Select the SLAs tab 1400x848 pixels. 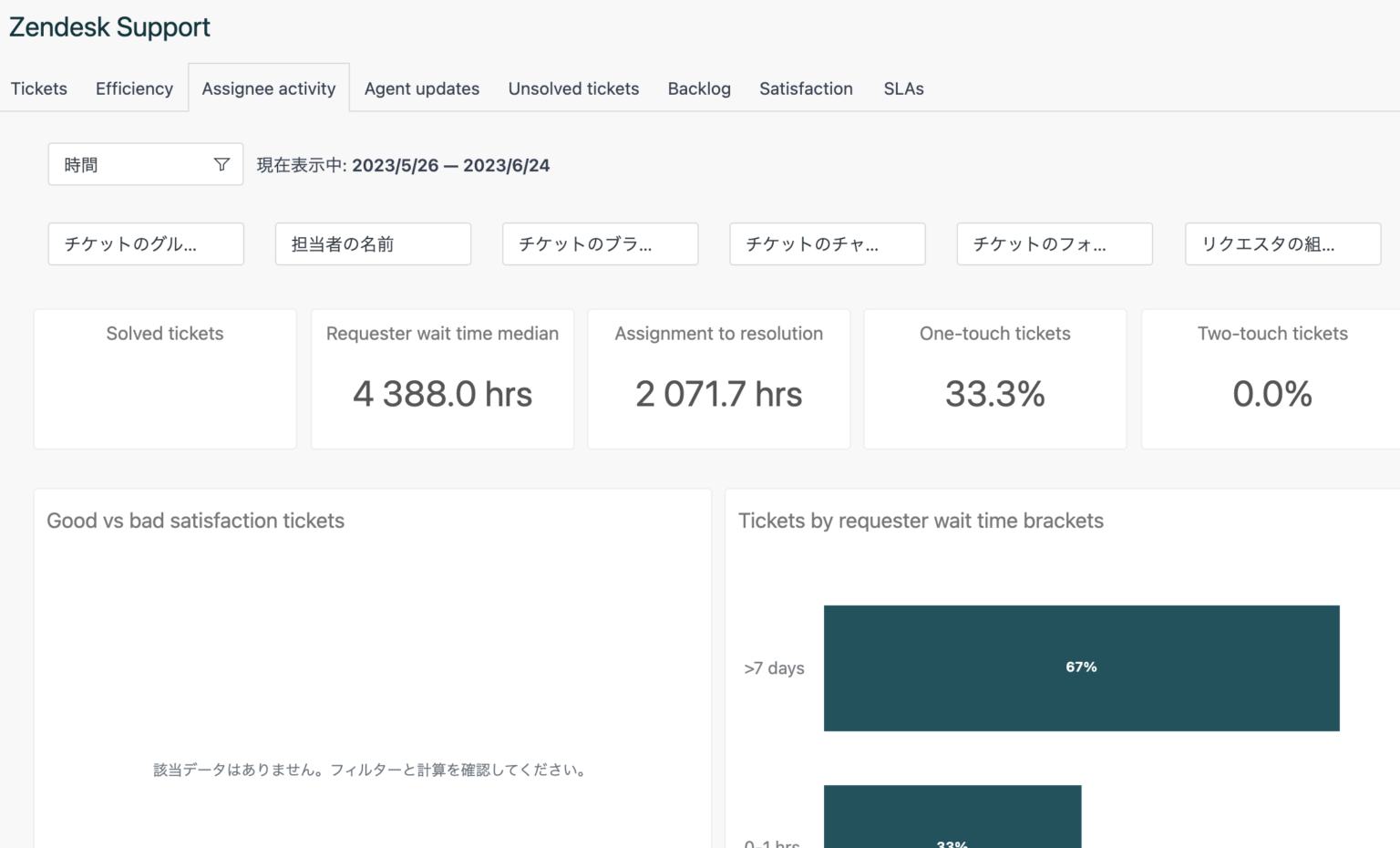[x=902, y=88]
